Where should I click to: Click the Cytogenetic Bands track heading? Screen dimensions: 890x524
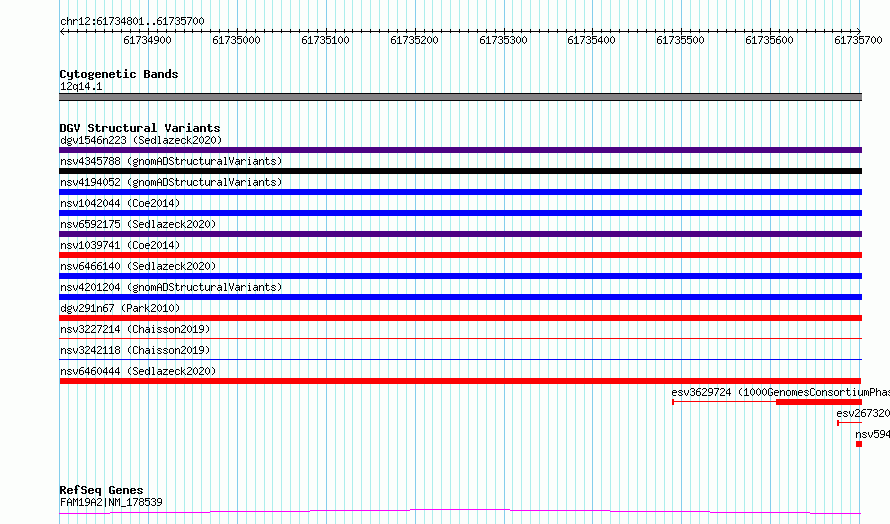(119, 74)
